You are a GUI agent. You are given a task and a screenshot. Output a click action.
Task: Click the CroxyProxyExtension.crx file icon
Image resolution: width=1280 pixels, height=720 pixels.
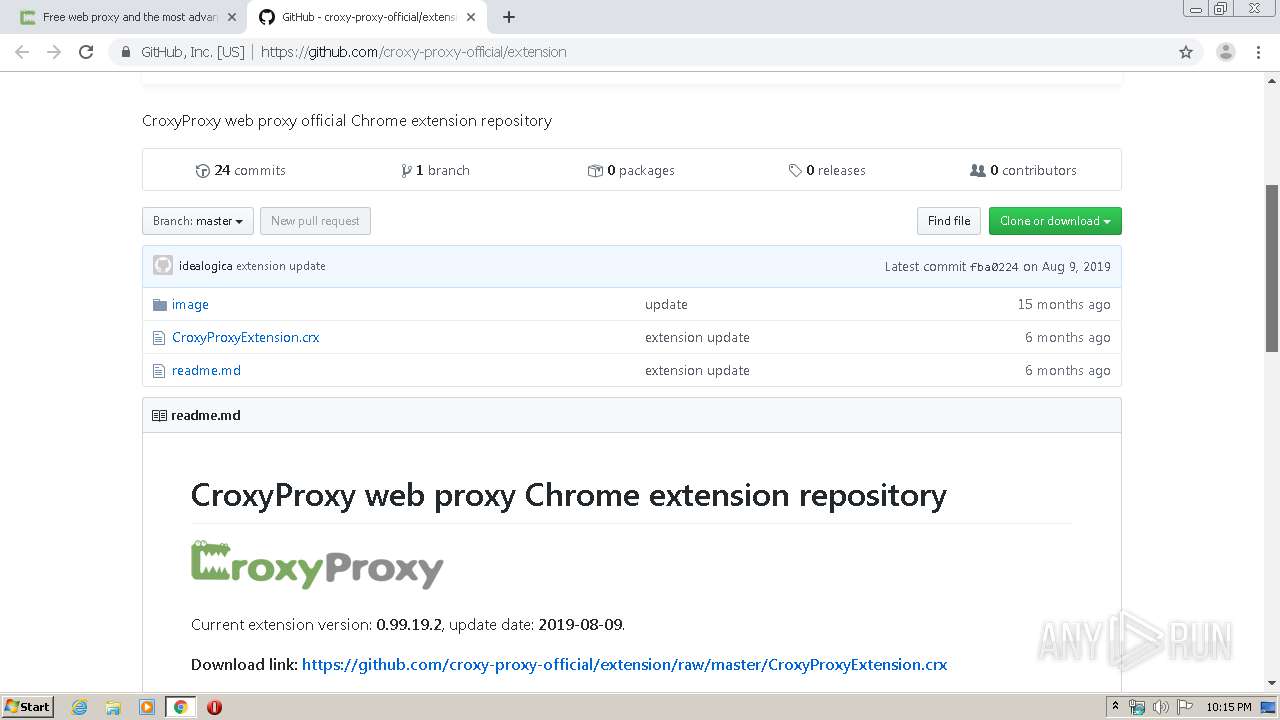tap(159, 338)
